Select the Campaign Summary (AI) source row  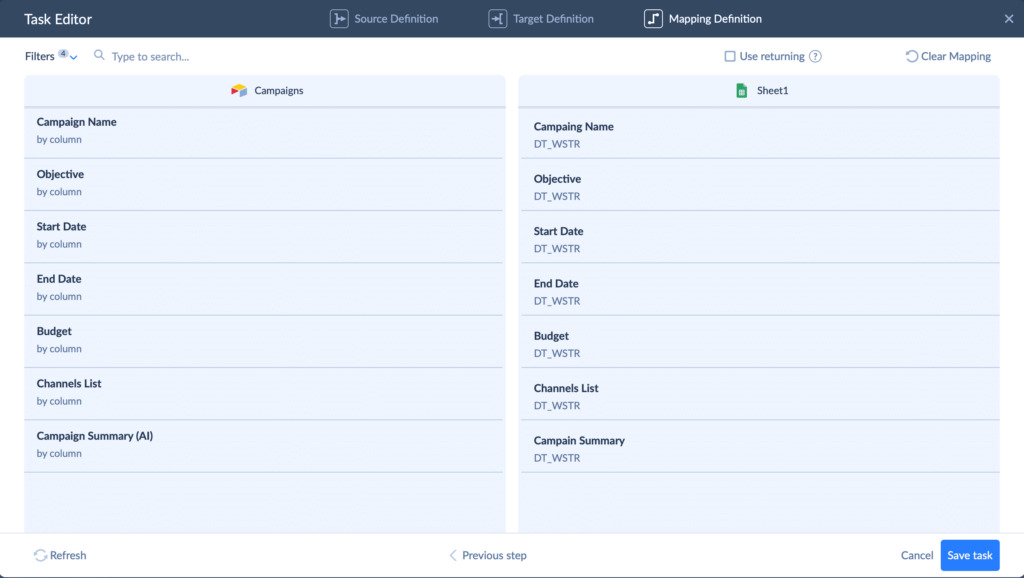(x=264, y=445)
